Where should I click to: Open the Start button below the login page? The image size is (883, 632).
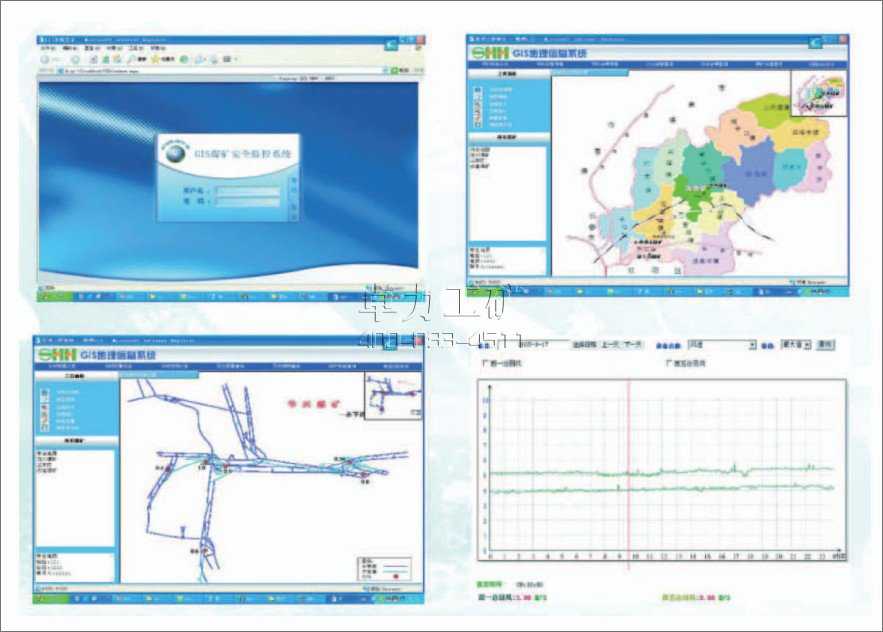(50, 296)
